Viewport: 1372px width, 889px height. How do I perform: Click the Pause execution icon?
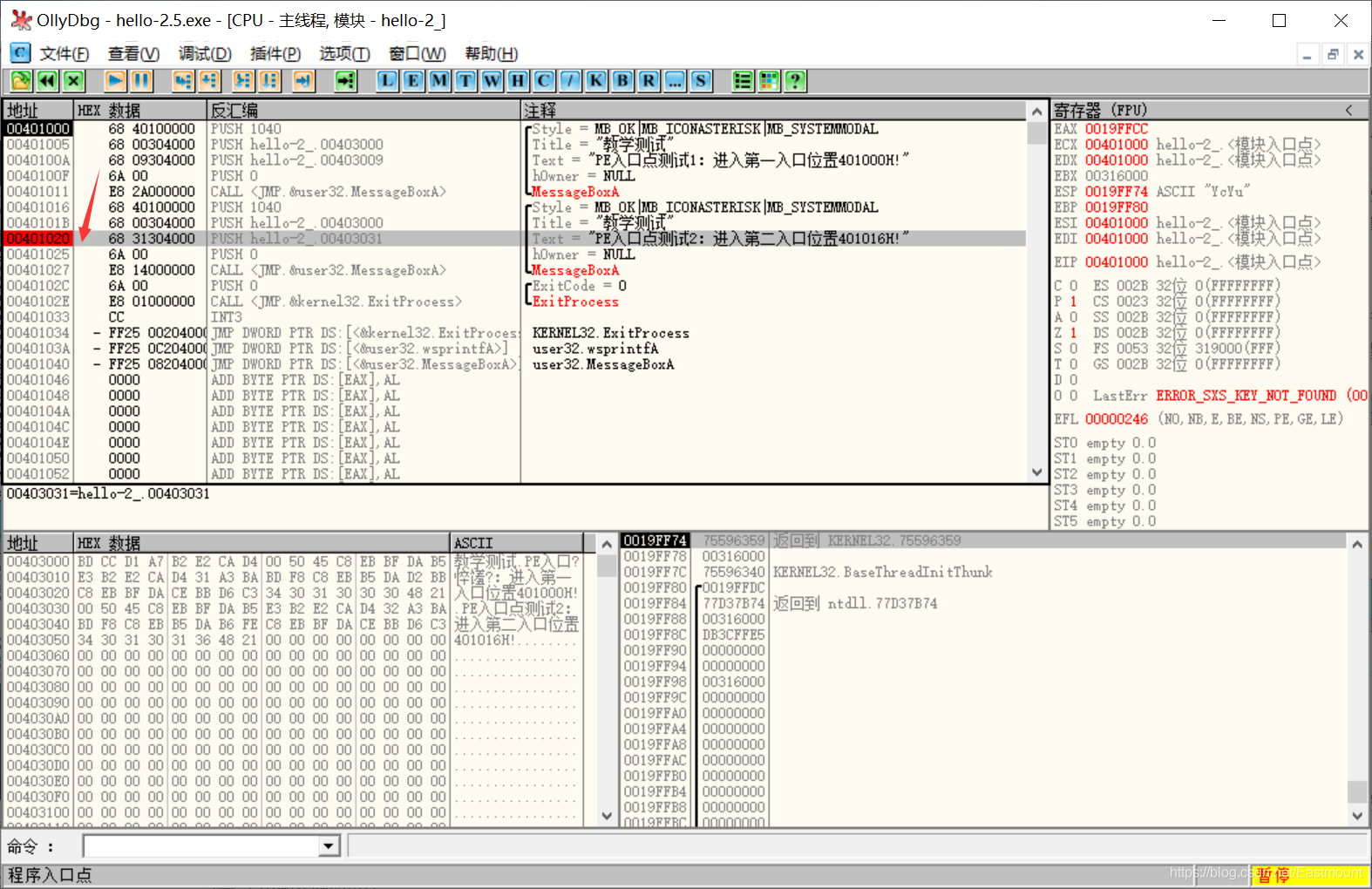(141, 81)
